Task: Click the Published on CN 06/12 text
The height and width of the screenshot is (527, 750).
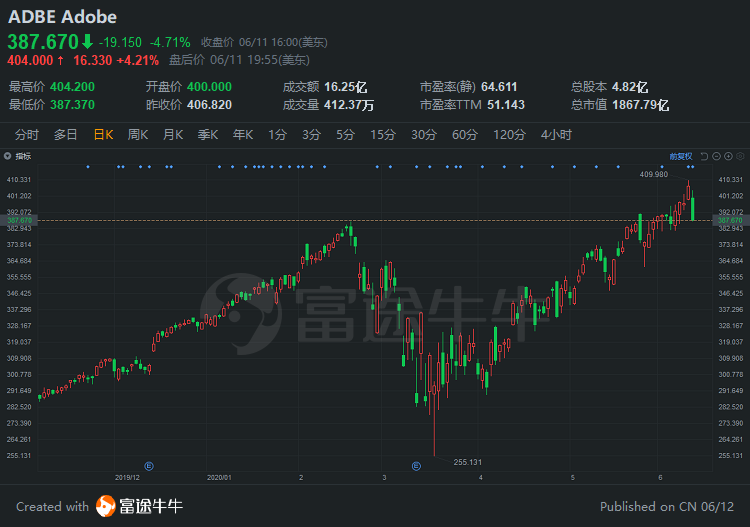Action: (x=667, y=506)
